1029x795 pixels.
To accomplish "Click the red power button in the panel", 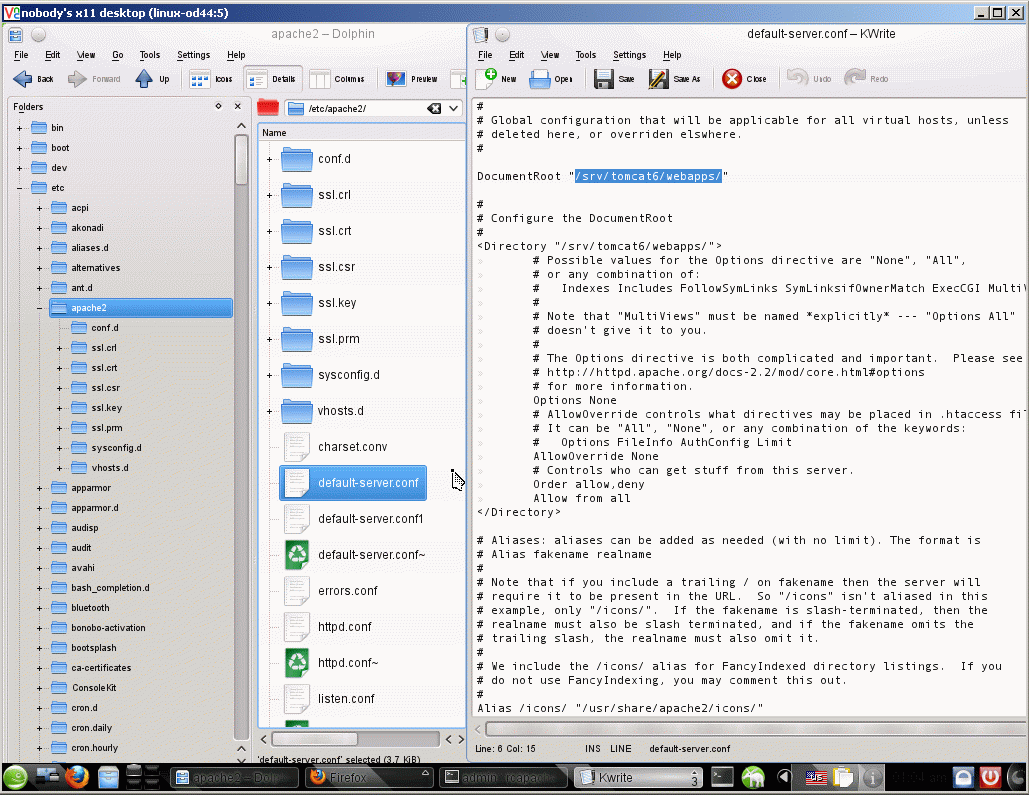I will (x=990, y=778).
